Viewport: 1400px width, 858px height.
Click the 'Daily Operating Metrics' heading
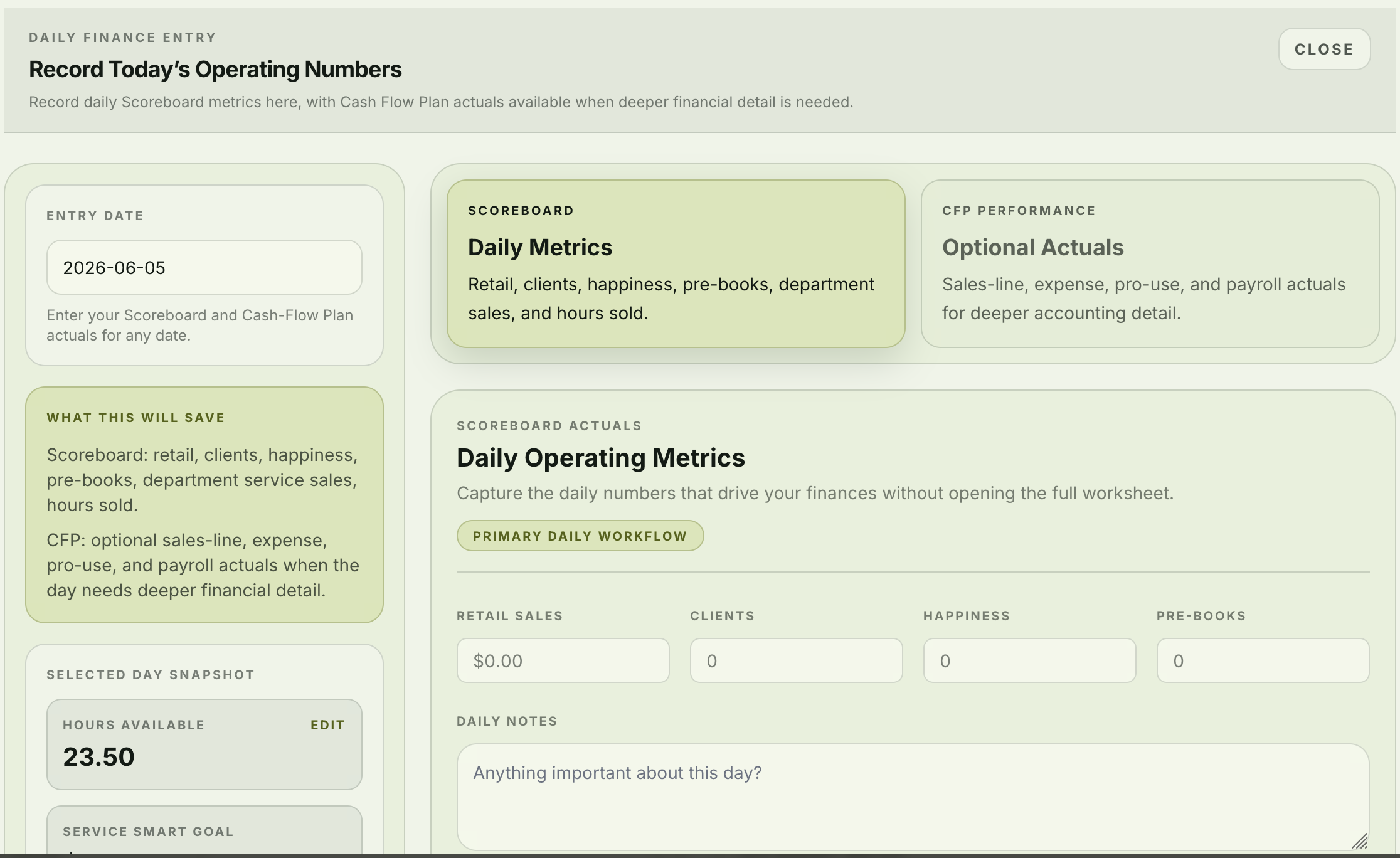(601, 458)
